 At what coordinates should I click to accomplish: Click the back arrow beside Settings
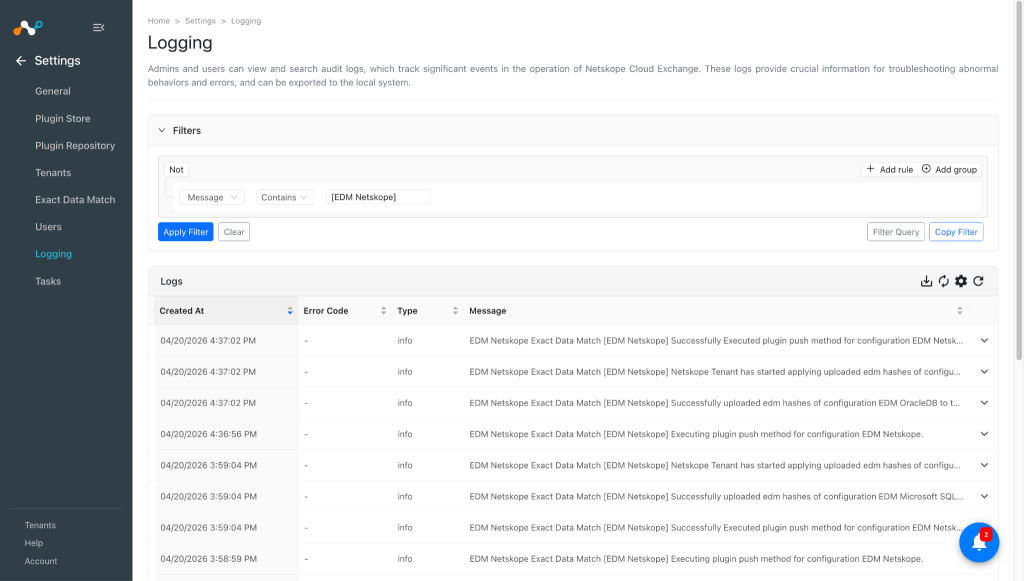pos(21,61)
